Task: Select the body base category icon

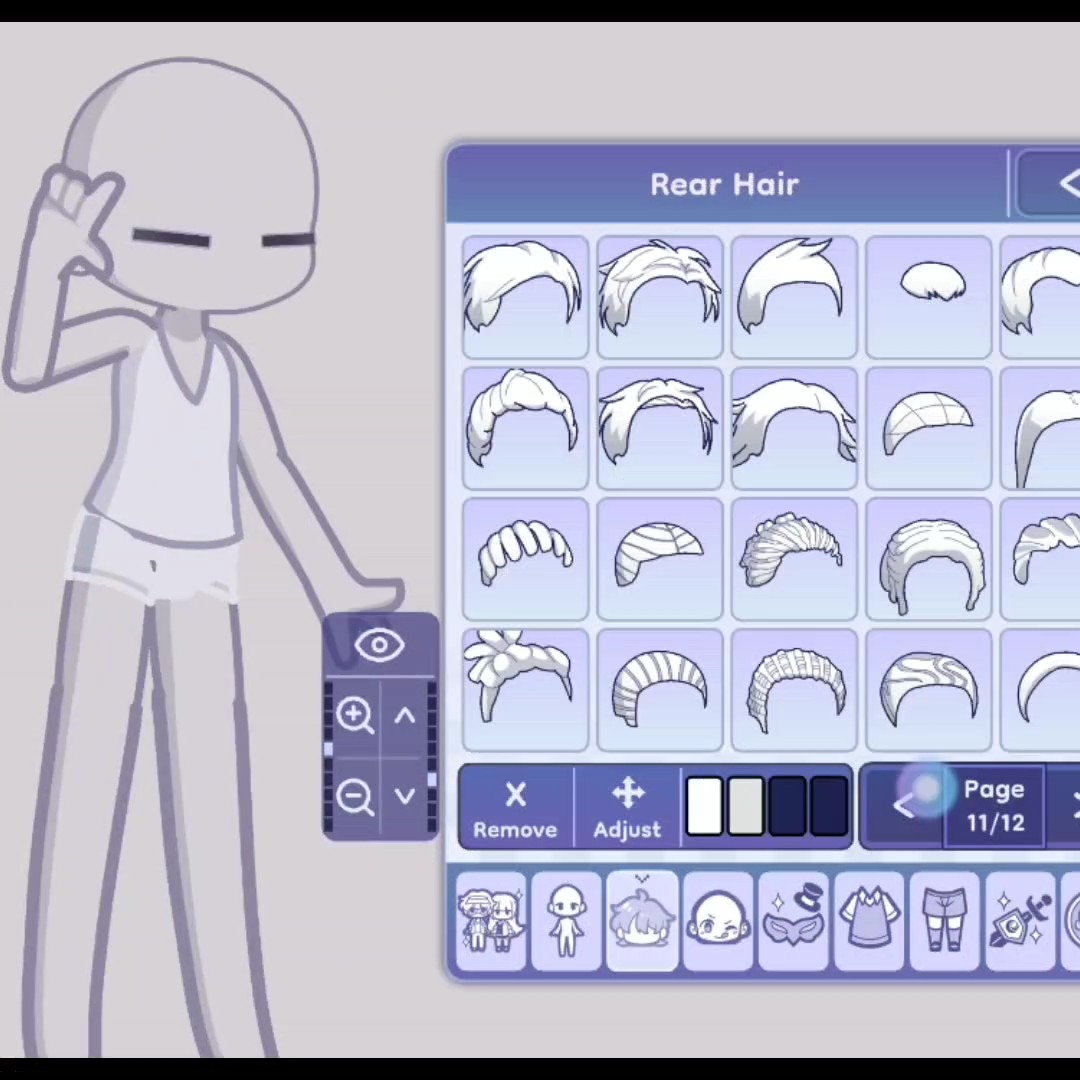Action: click(566, 921)
